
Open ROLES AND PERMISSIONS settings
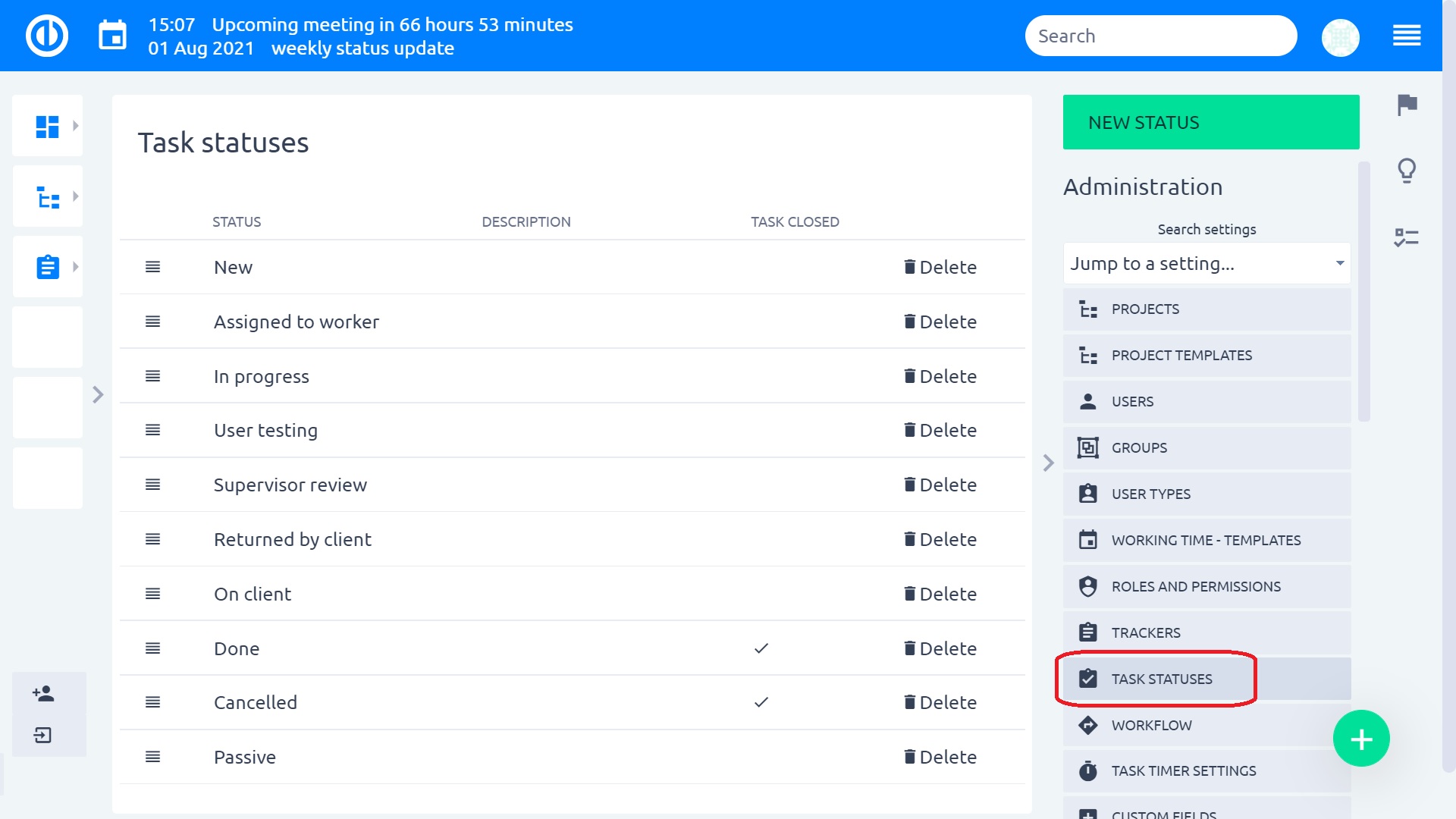click(1196, 586)
